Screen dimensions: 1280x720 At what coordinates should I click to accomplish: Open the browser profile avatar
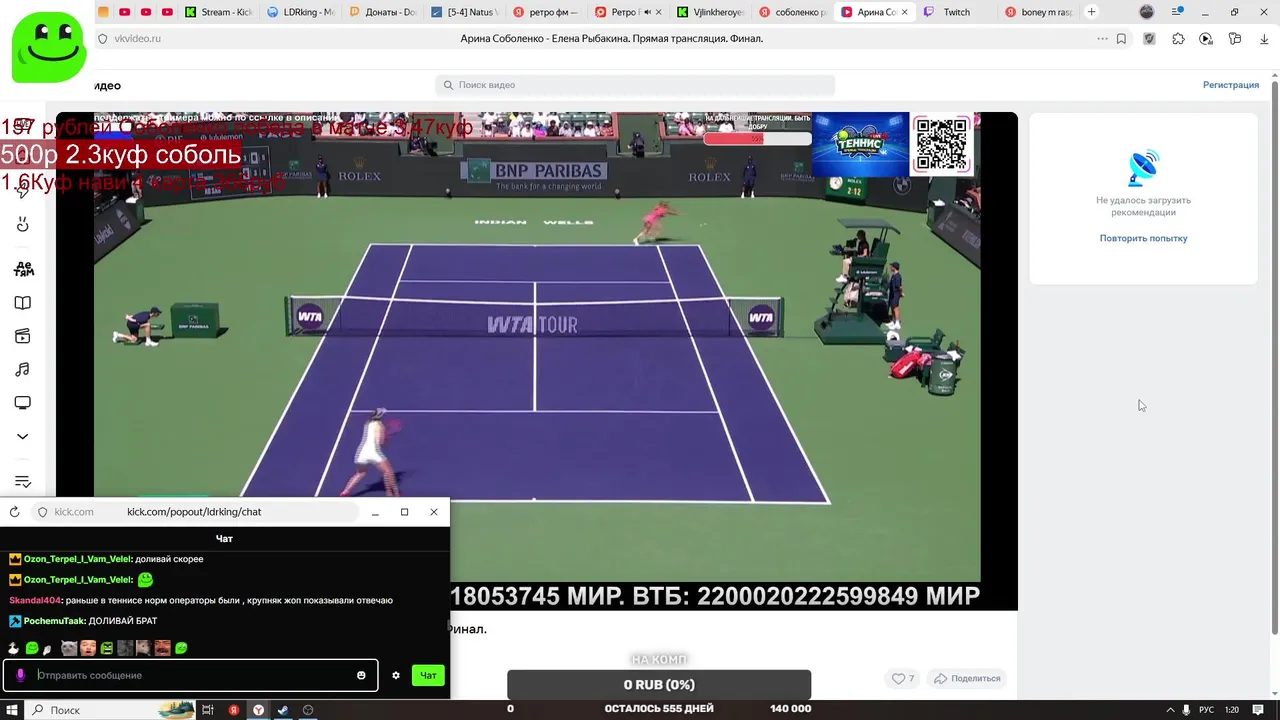click(x=1147, y=12)
